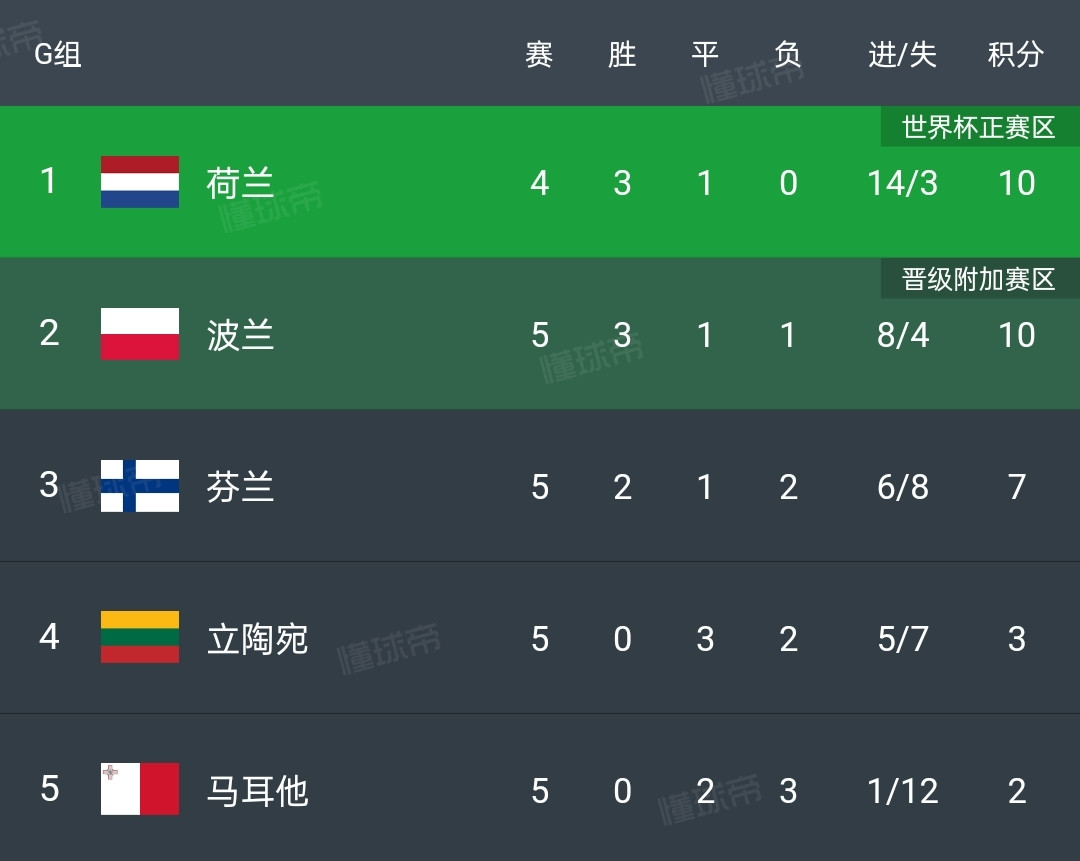Click Netherlands goals record 14/3
Viewport: 1080px width, 861px height.
click(902, 184)
